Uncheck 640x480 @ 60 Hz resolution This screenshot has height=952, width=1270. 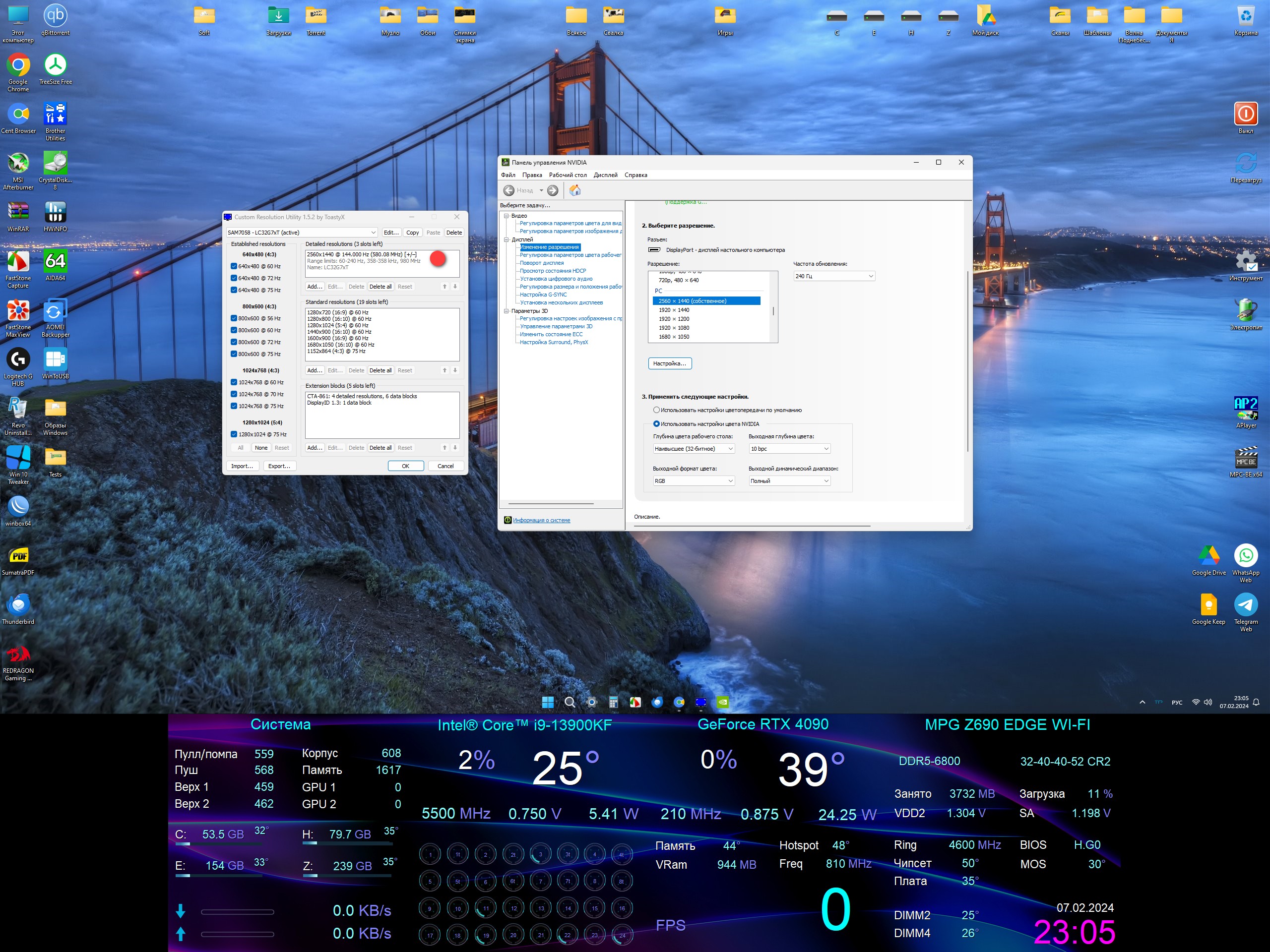coord(234,266)
